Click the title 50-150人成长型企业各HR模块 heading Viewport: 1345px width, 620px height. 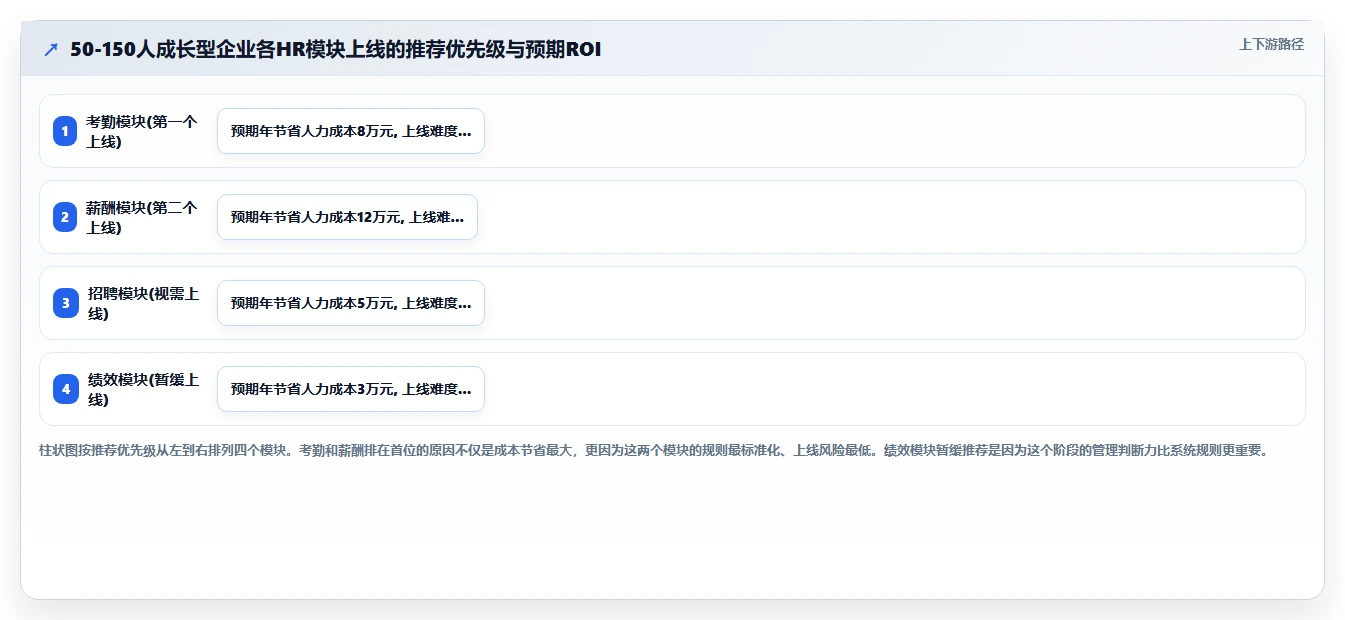point(336,49)
